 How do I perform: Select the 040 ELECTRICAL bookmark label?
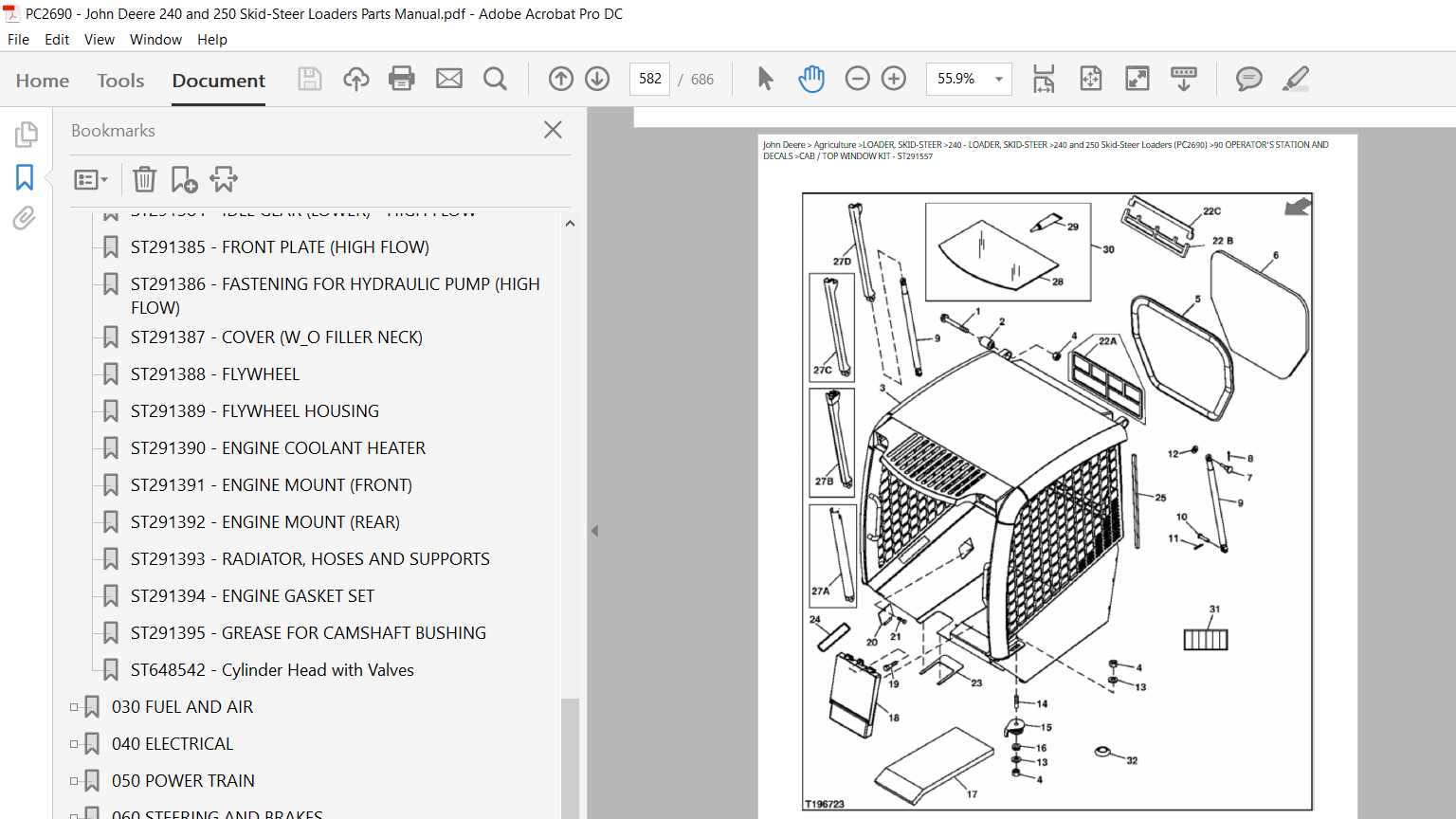[x=173, y=744]
